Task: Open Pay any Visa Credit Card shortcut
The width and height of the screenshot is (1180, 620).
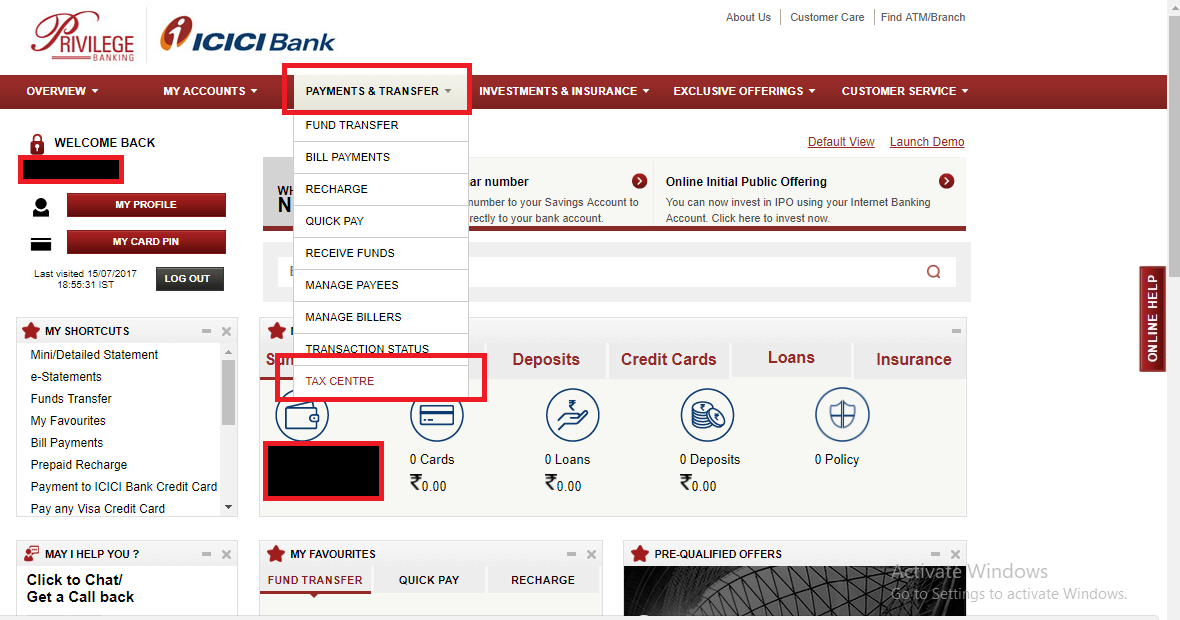Action: click(98, 509)
